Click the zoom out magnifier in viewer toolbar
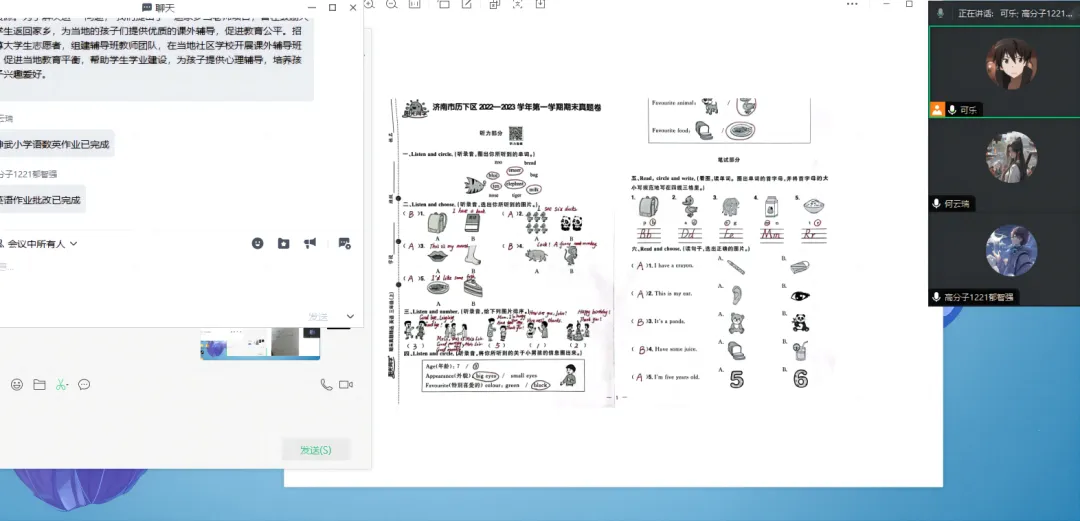The width and height of the screenshot is (1080, 521). tap(392, 4)
